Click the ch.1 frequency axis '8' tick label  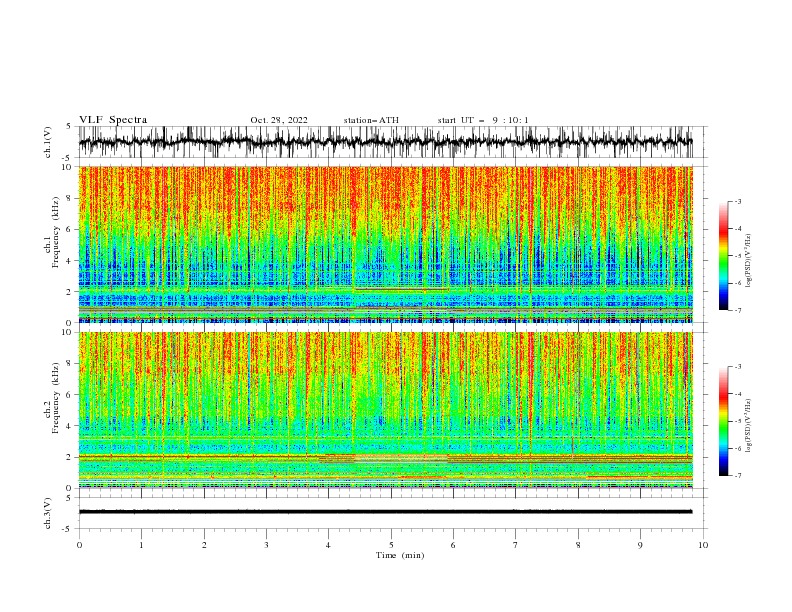71,198
